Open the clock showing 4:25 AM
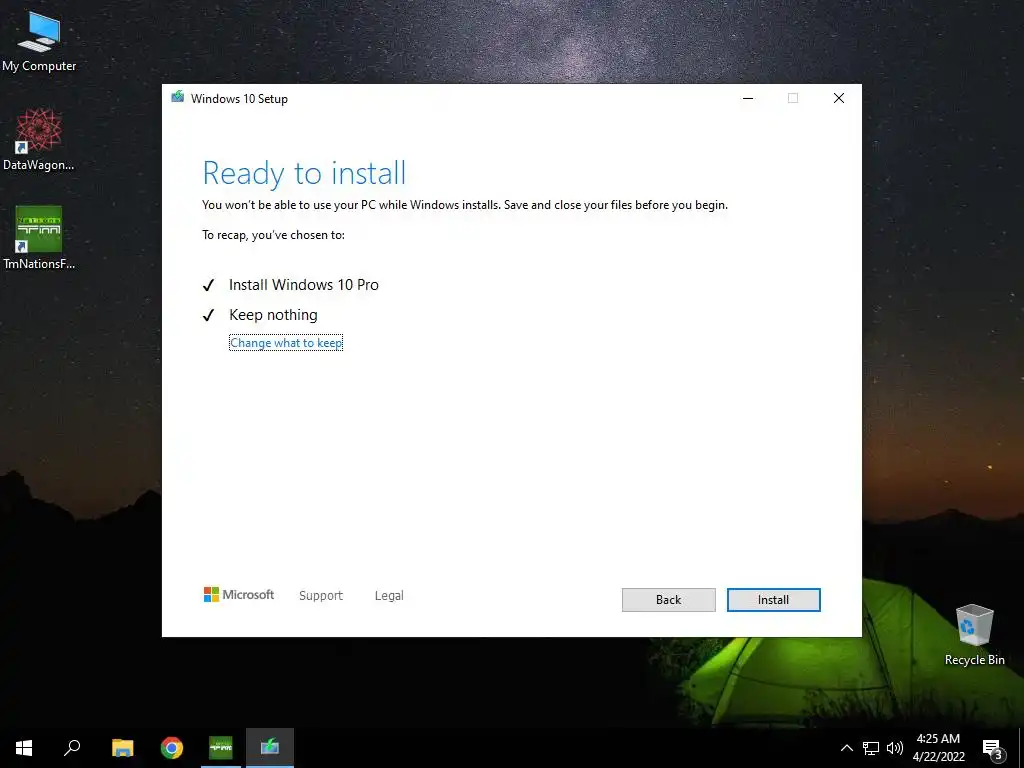1024x768 pixels. (938, 748)
